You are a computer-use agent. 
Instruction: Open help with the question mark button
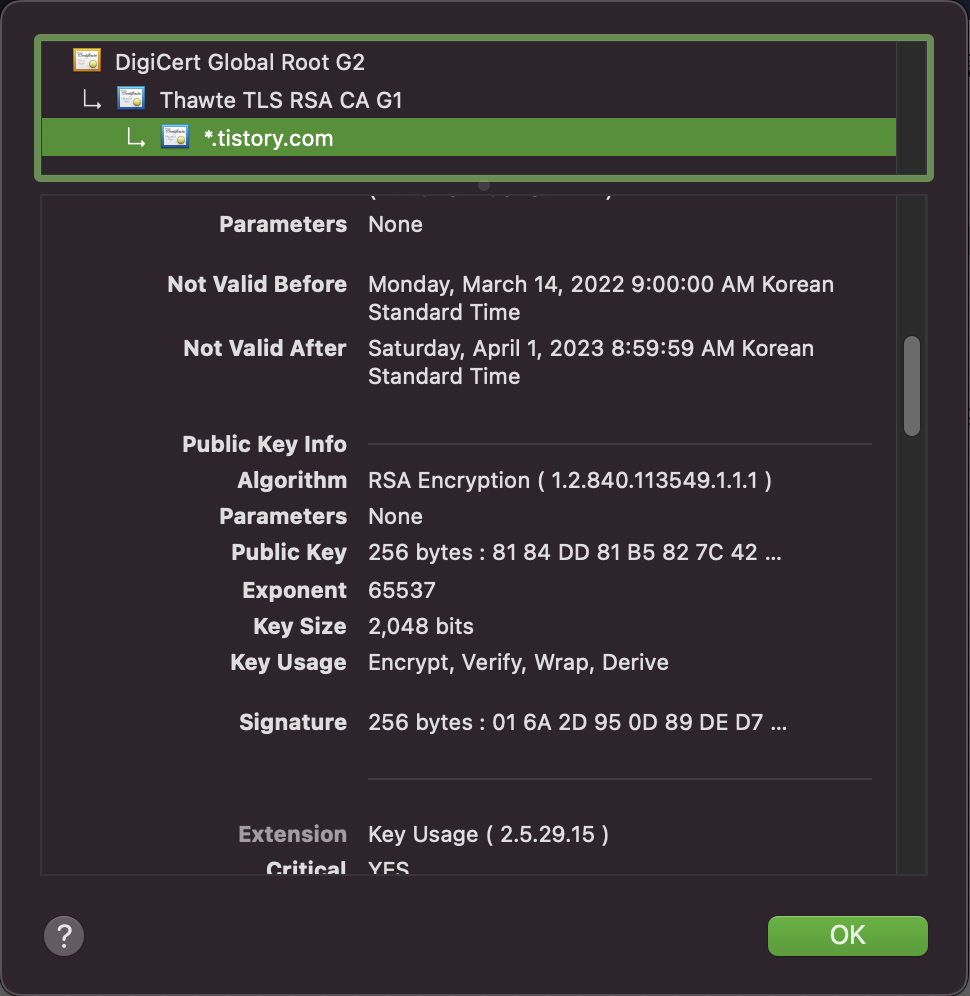click(64, 936)
